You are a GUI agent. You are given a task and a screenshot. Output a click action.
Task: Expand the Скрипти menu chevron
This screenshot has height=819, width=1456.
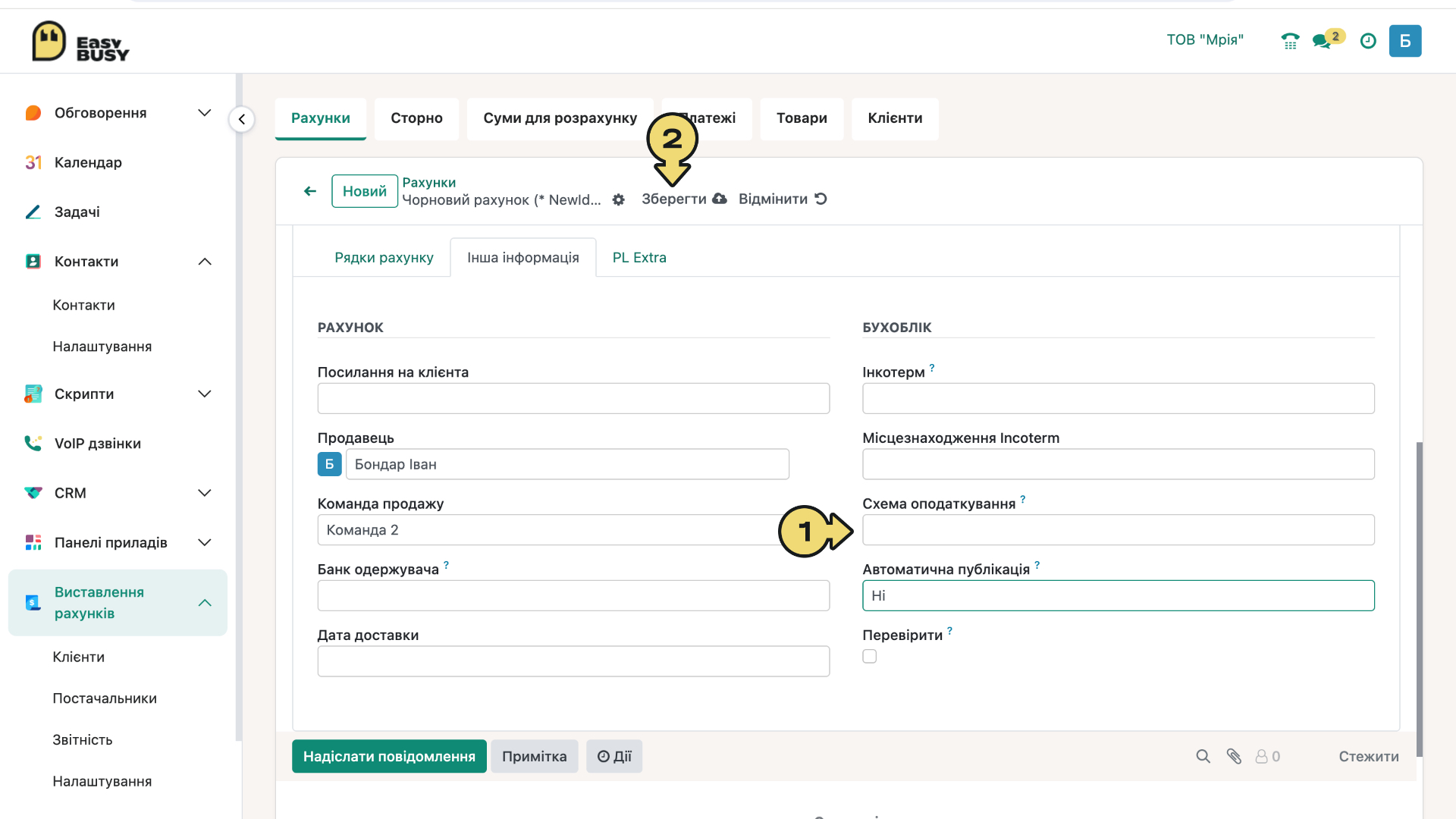pos(204,394)
